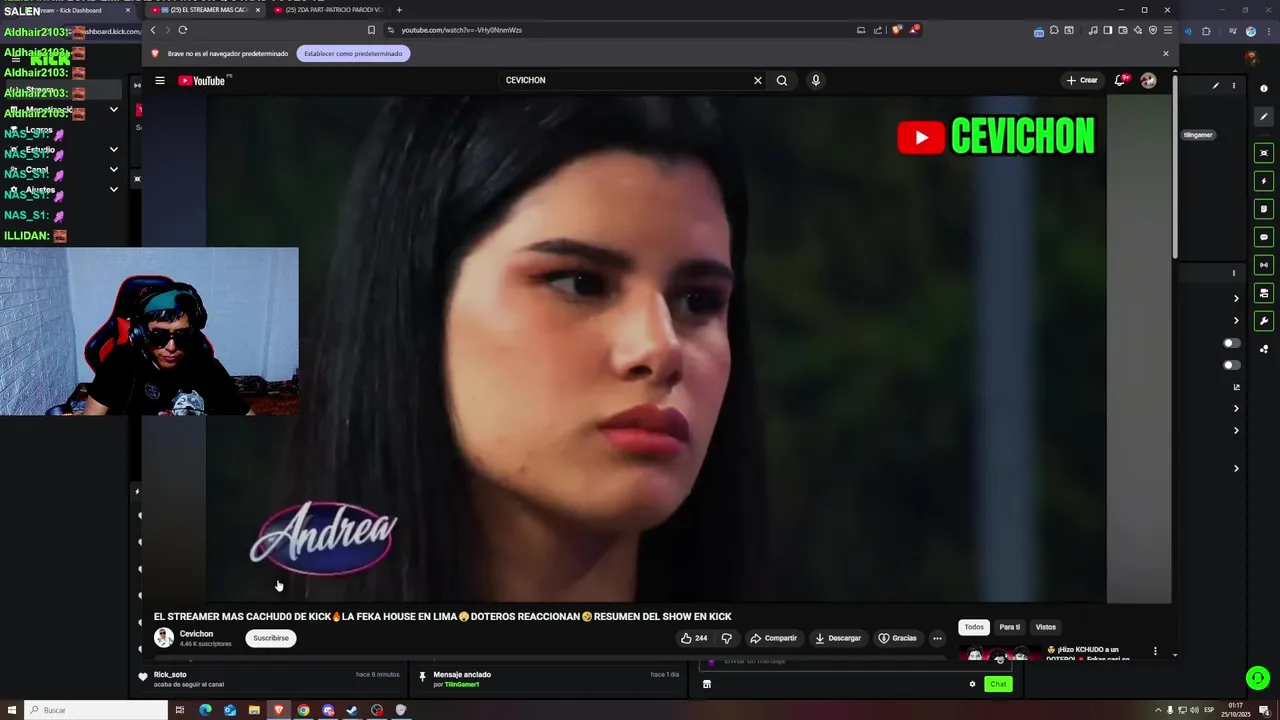Dislike the video

point(727,638)
